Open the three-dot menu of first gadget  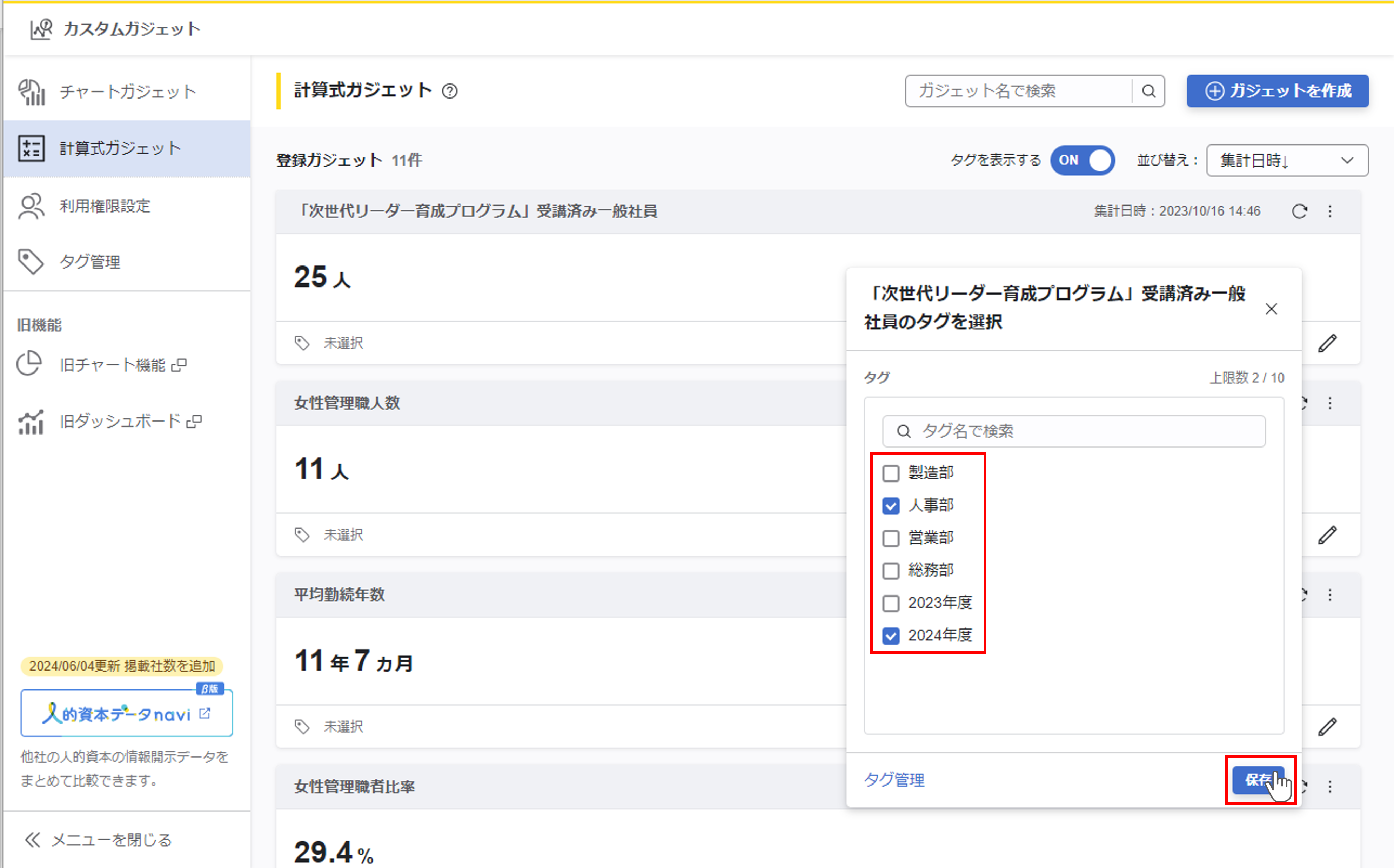(x=1330, y=211)
